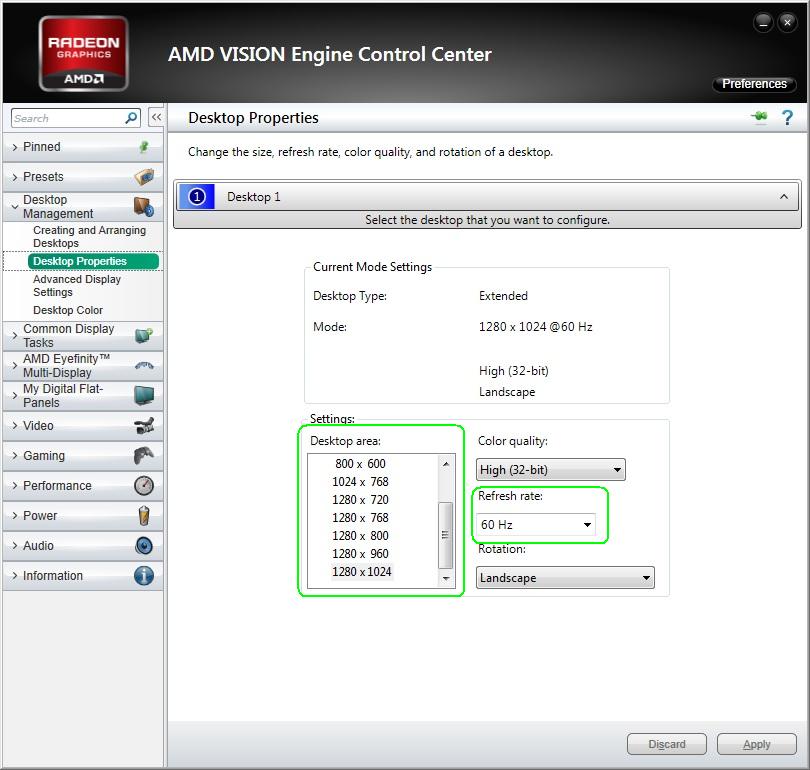
Task: Open Desktop Color page
Action: click(x=68, y=310)
